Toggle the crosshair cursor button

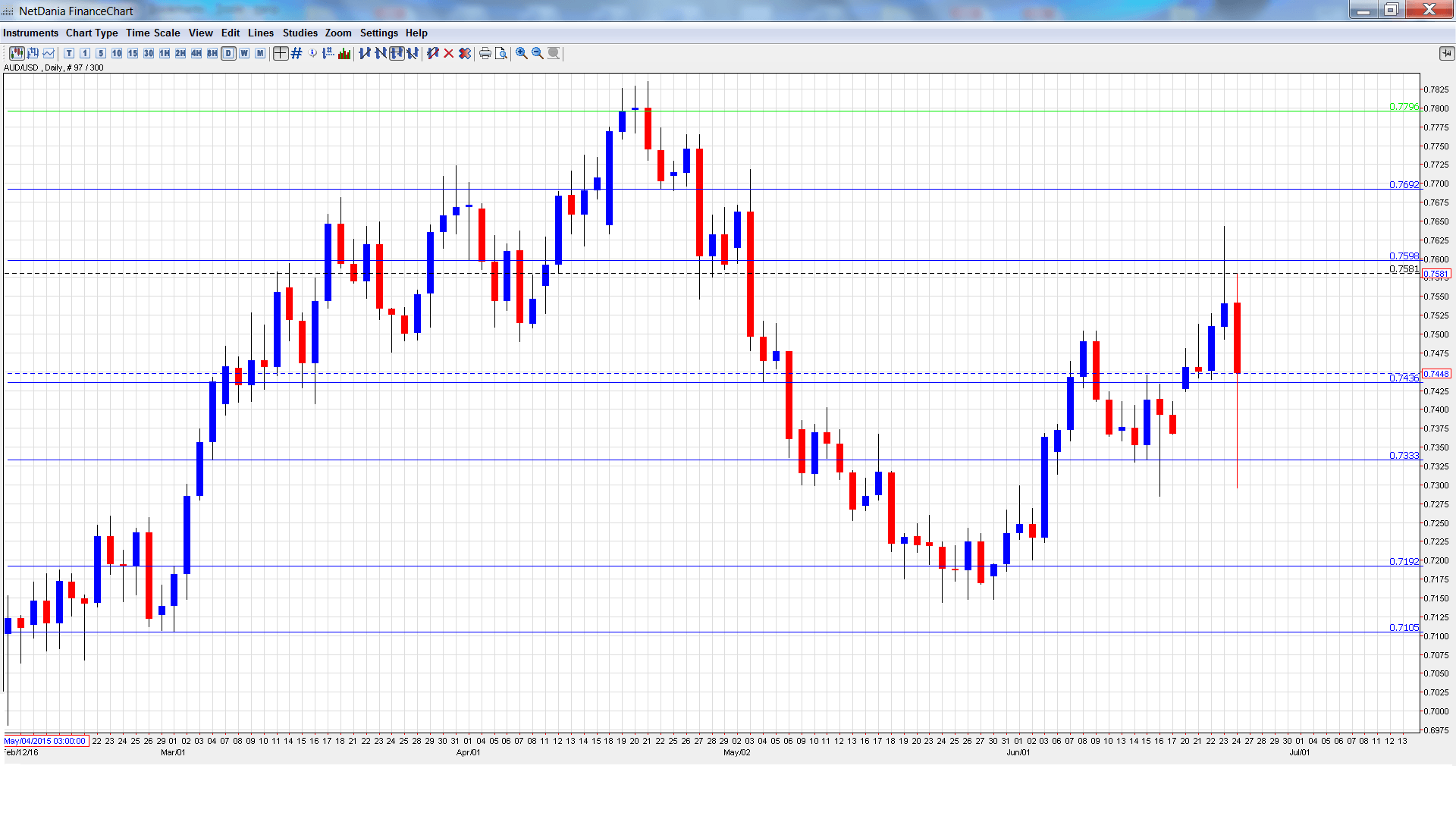(281, 53)
